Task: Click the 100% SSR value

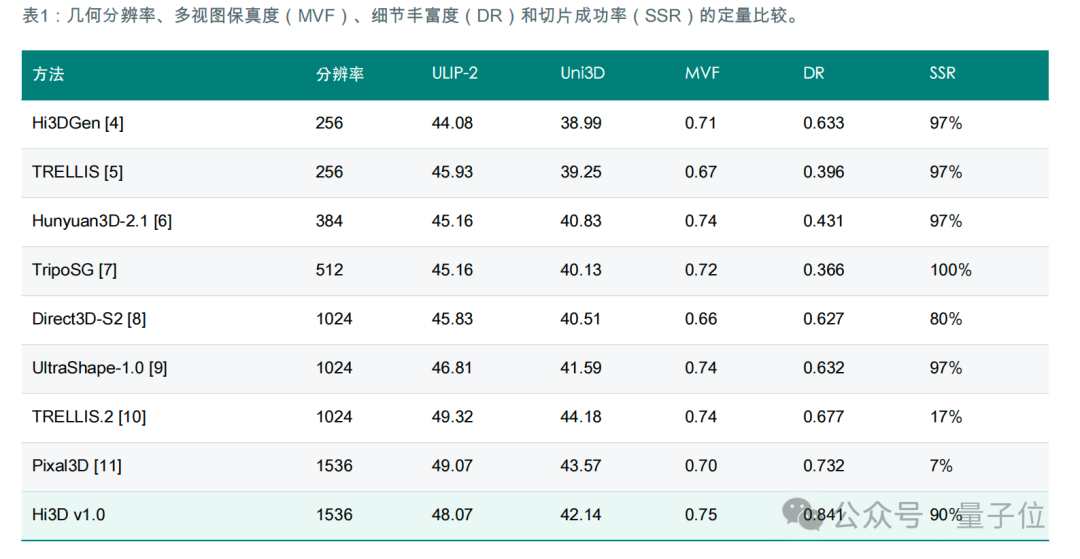Action: pos(951,270)
